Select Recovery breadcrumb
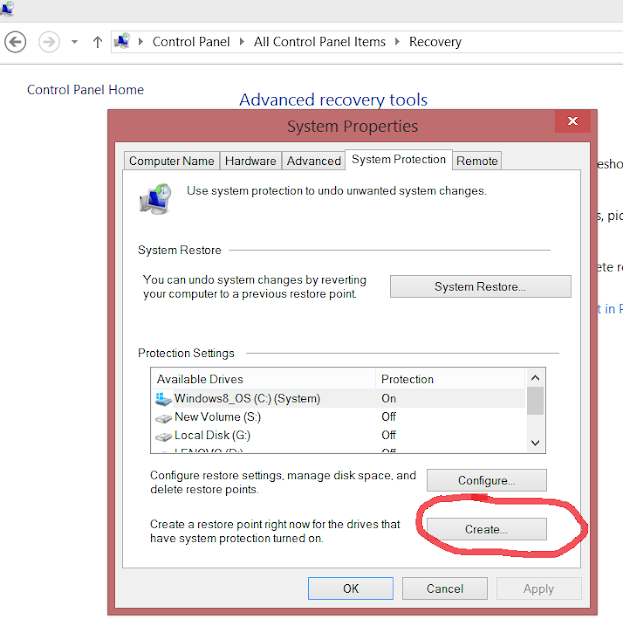This screenshot has width=623, height=640. click(x=435, y=42)
